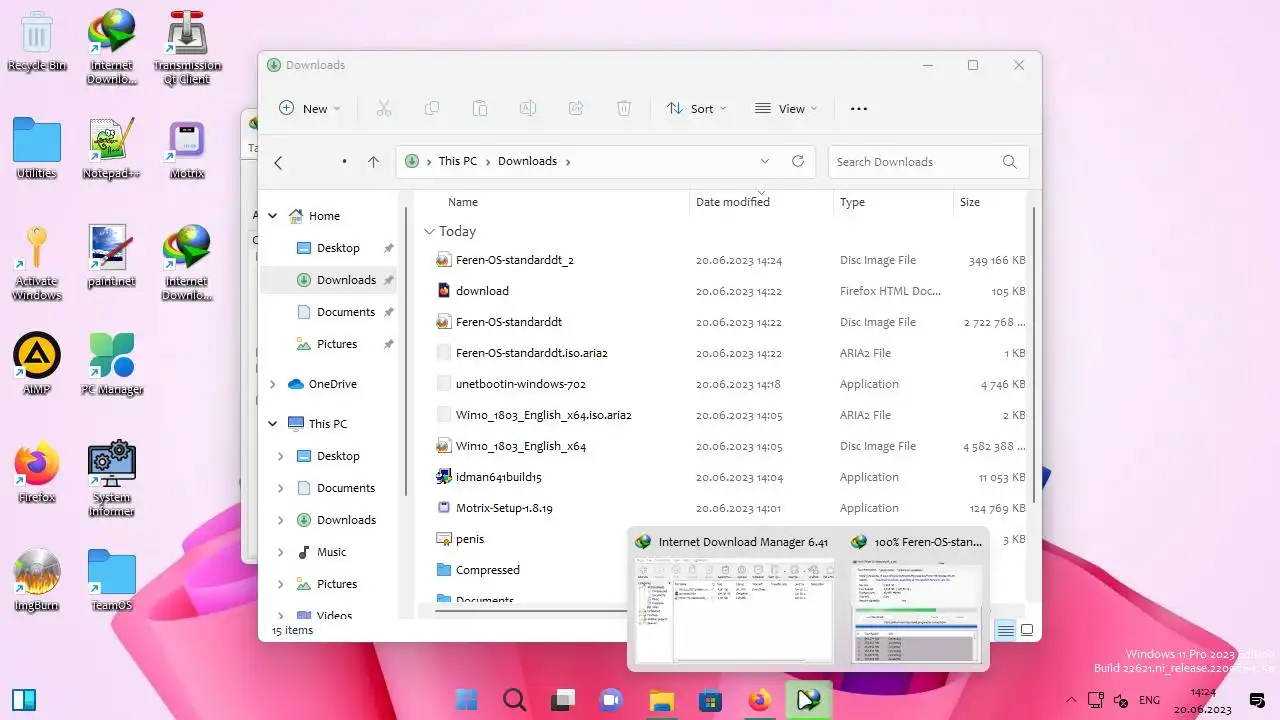Open Task View on the taskbar
Screen dimensions: 1280x720
coord(564,700)
